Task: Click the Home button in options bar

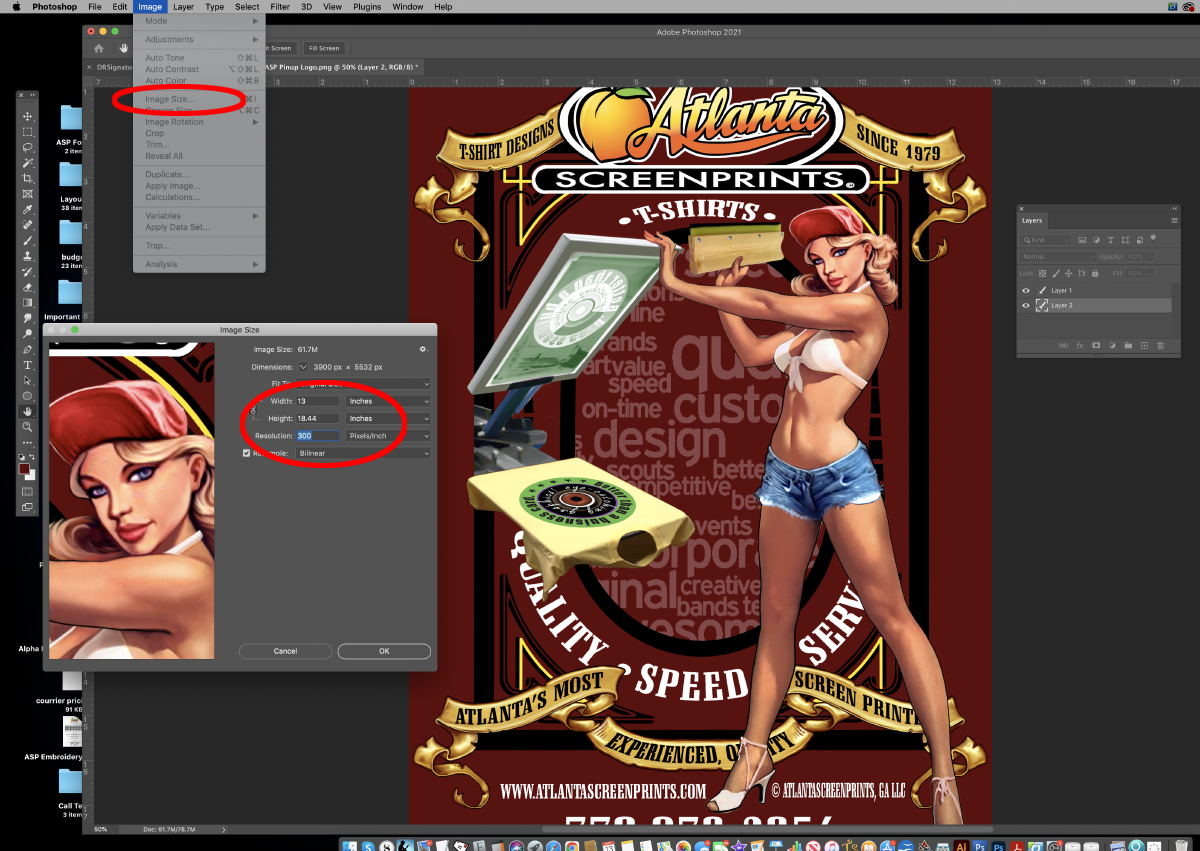Action: point(99,48)
